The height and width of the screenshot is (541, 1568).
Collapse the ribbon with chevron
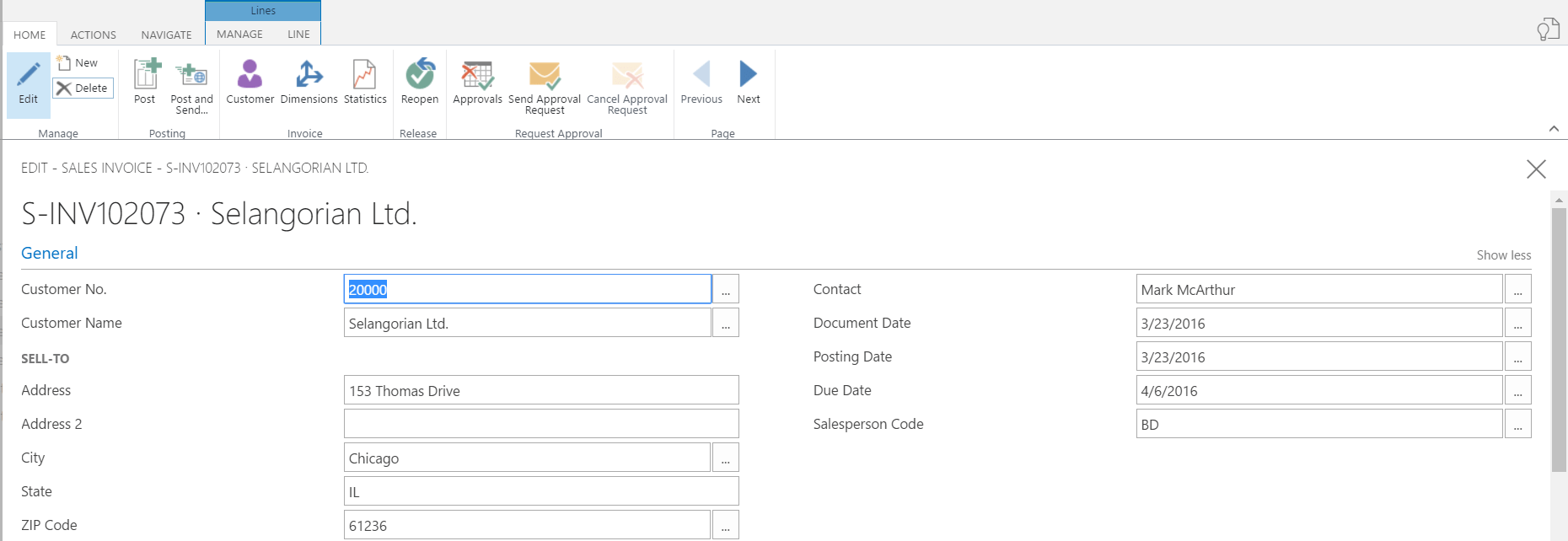pos(1554,129)
